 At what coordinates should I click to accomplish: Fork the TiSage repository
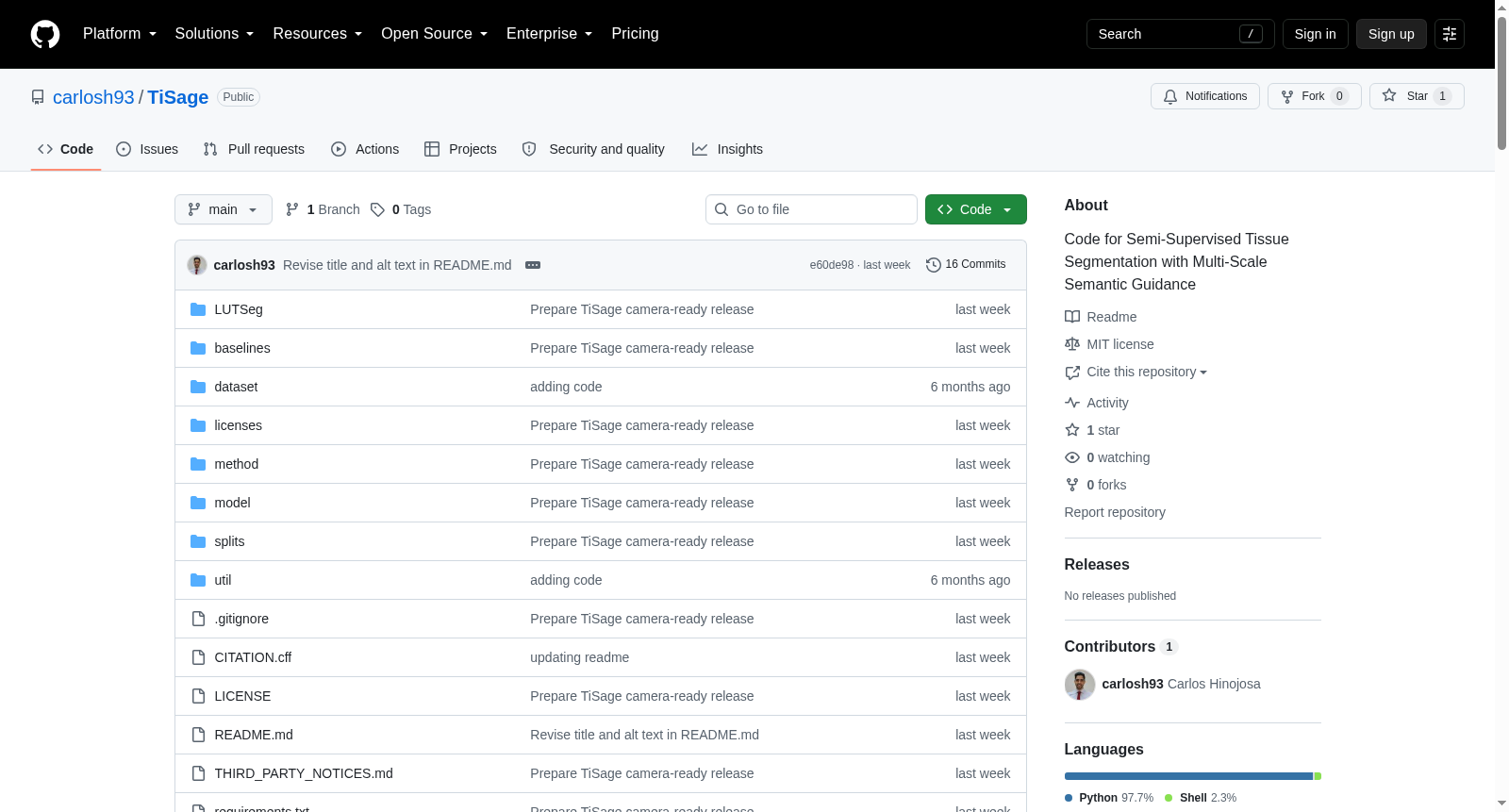coord(1315,96)
